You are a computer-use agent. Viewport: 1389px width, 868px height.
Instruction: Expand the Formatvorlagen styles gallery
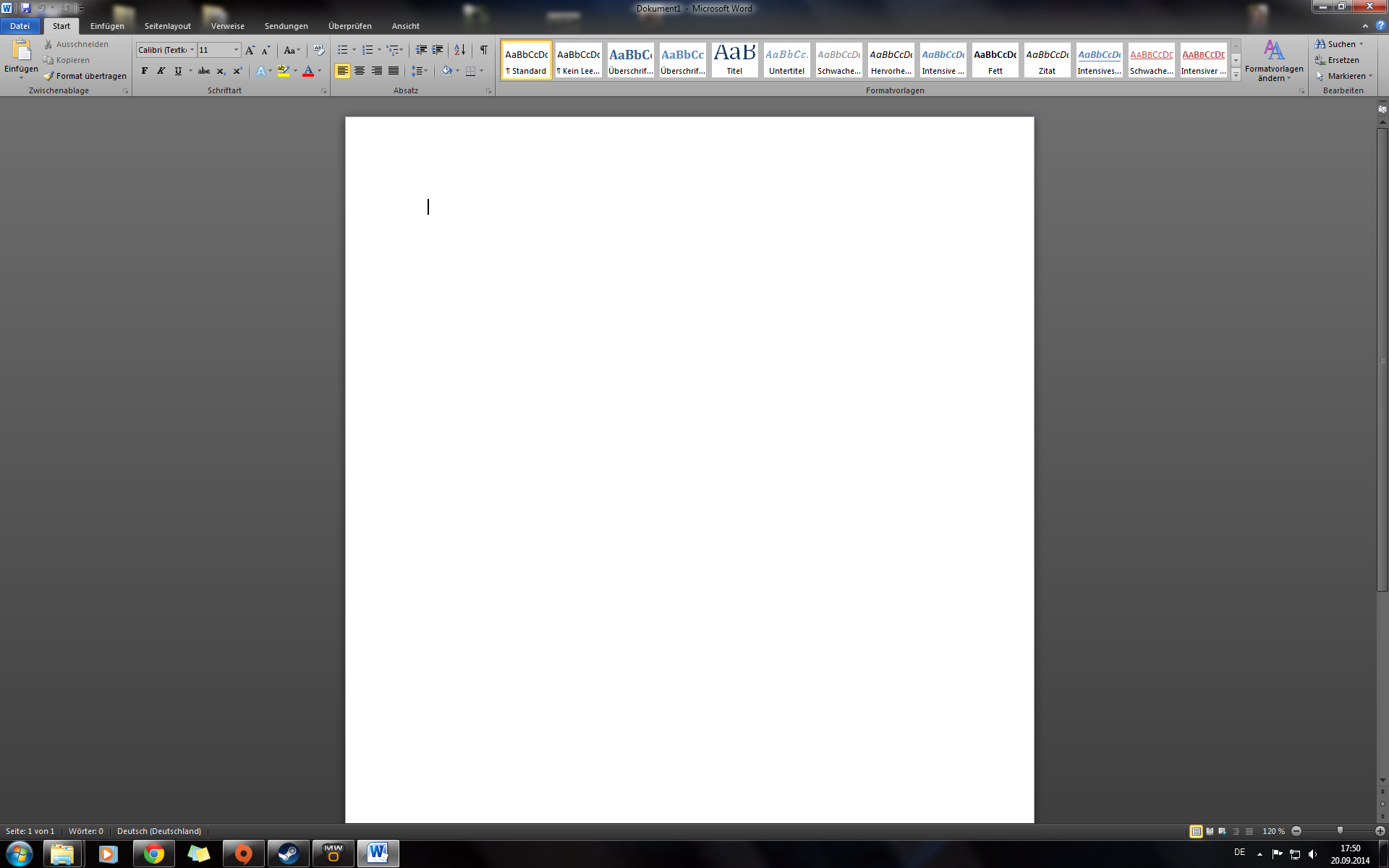1236,75
